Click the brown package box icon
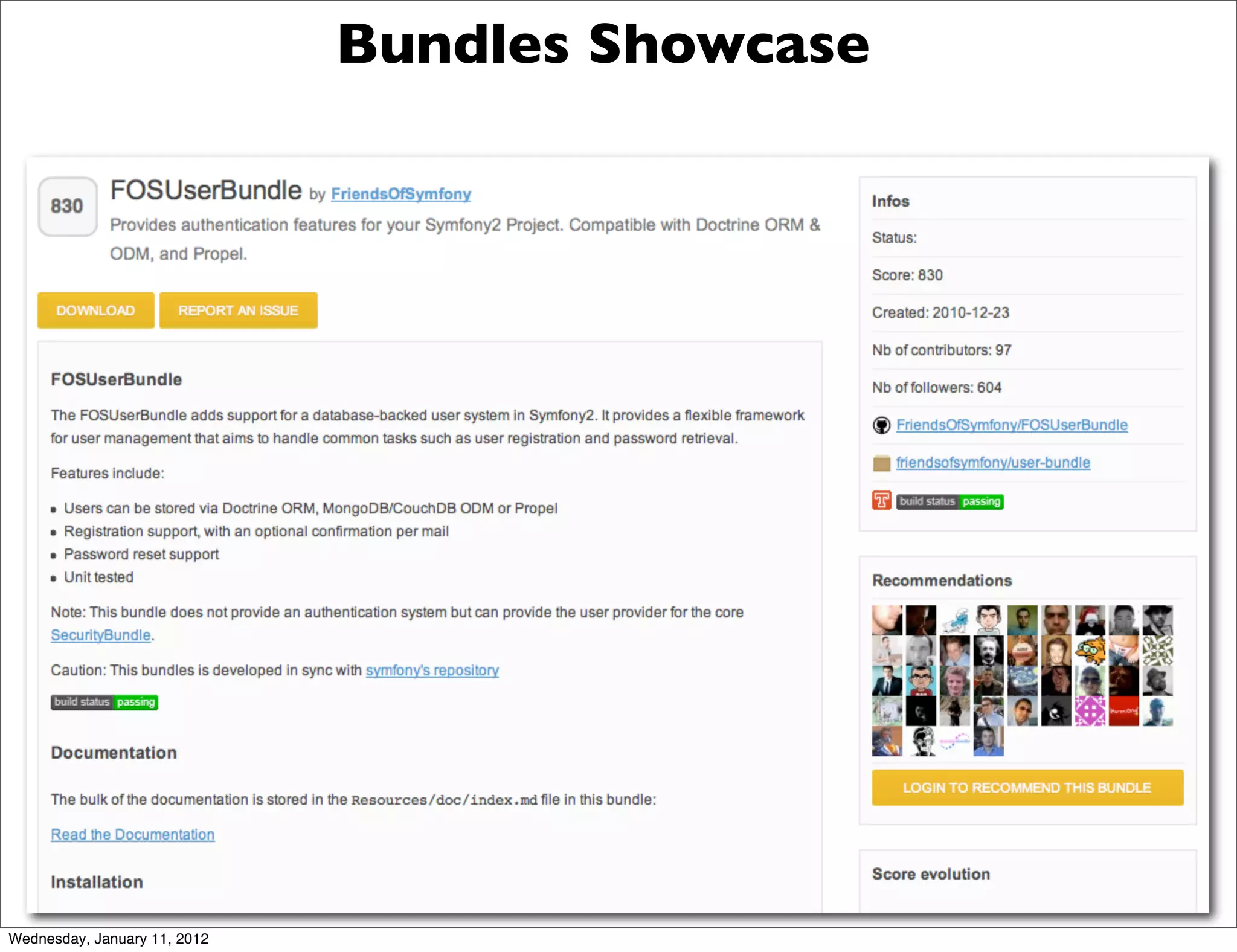The image size is (1237, 952). pyautogui.click(x=882, y=463)
